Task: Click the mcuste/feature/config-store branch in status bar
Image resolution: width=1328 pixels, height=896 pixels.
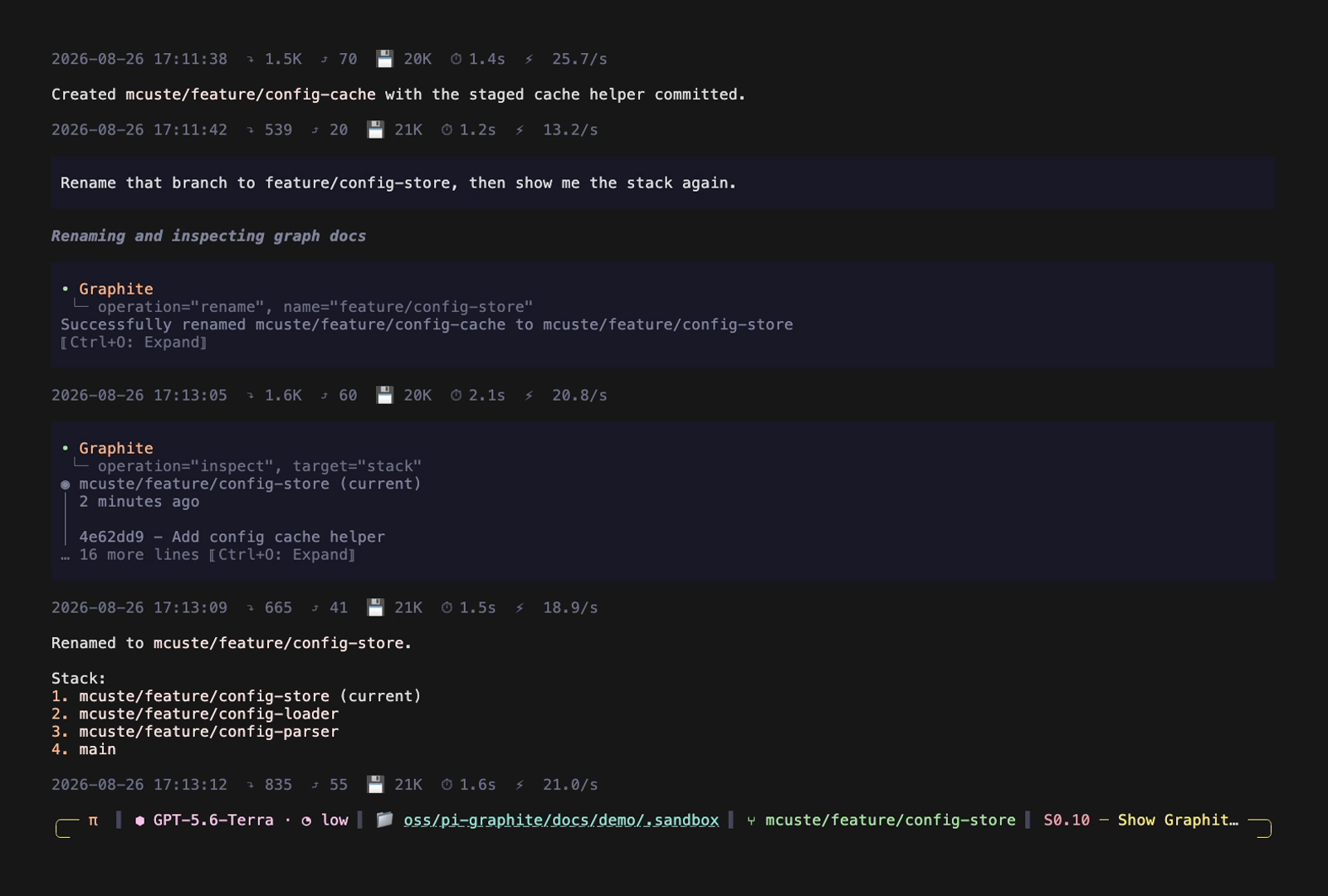Action: (x=891, y=820)
